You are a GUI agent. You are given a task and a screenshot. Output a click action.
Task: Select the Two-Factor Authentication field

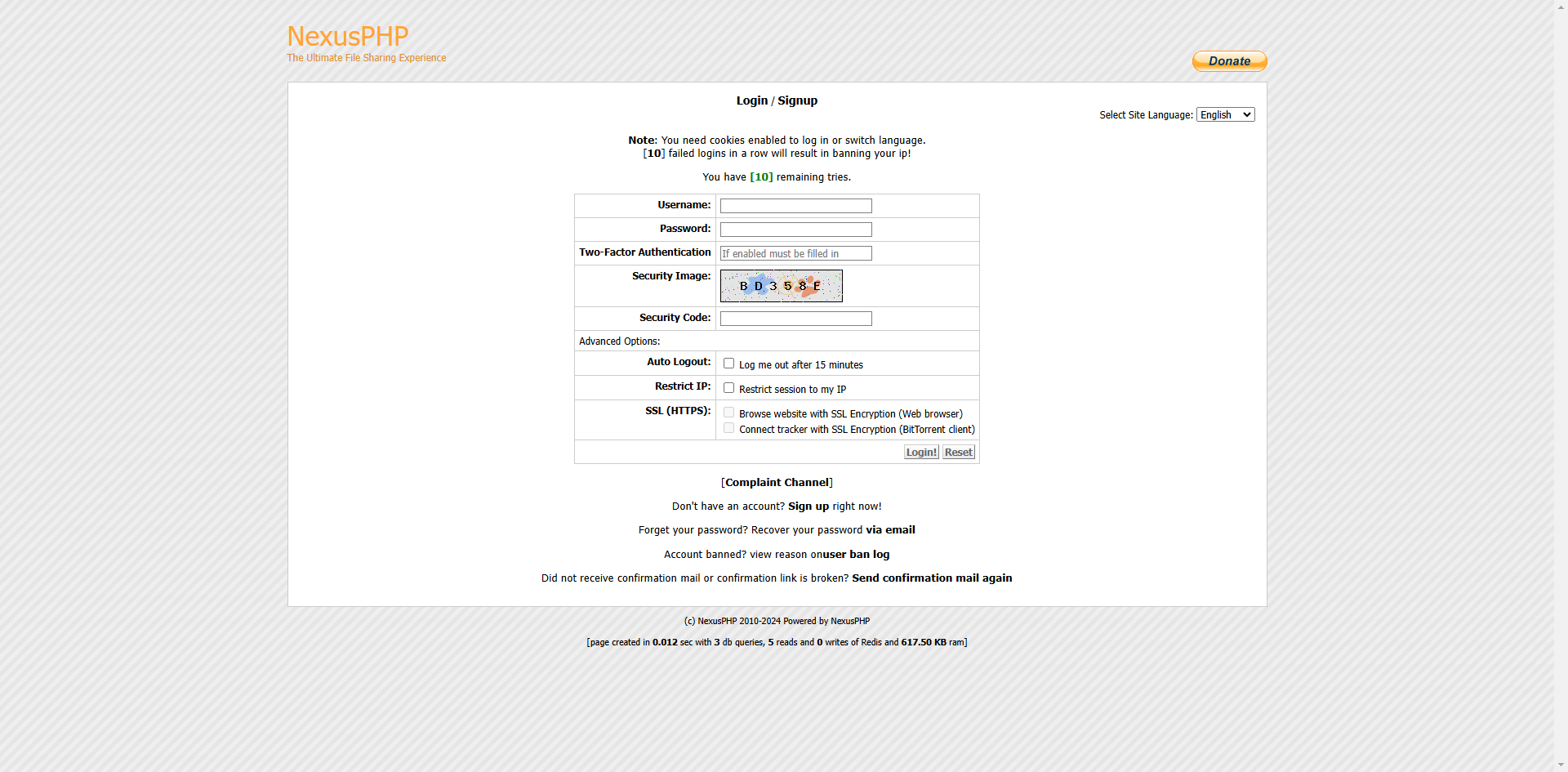coord(795,253)
